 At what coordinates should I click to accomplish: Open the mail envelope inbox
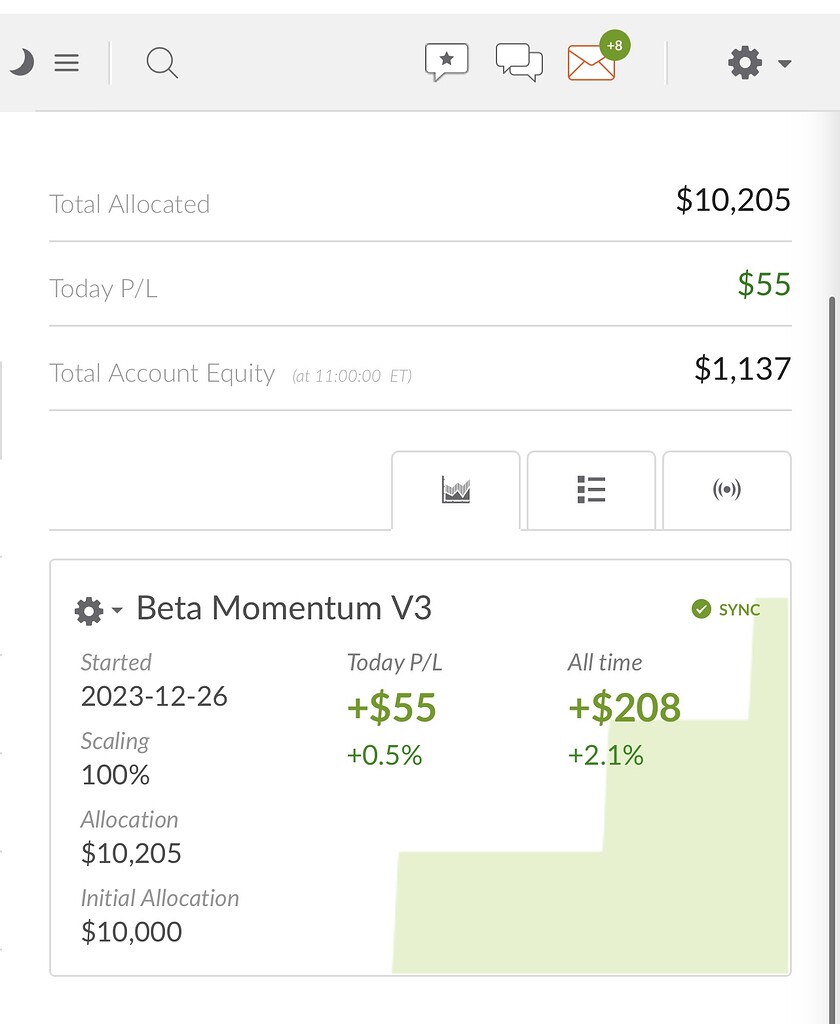(591, 63)
